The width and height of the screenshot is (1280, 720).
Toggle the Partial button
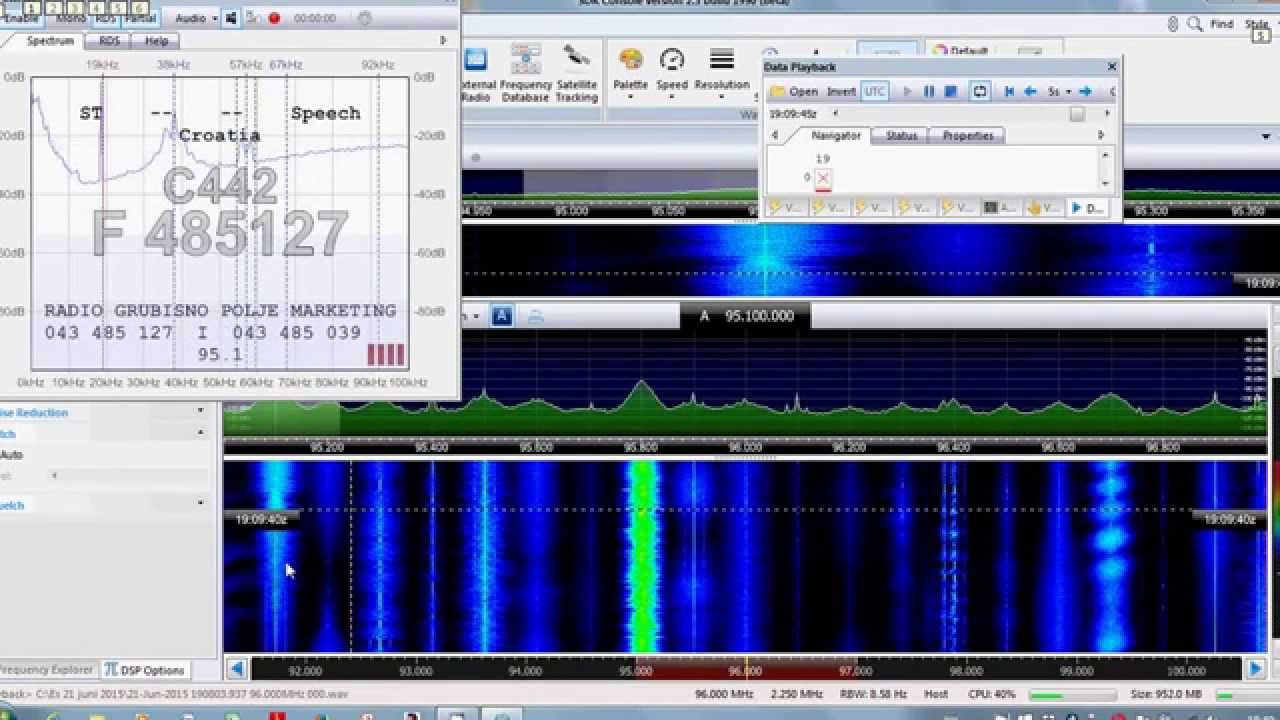[x=140, y=18]
